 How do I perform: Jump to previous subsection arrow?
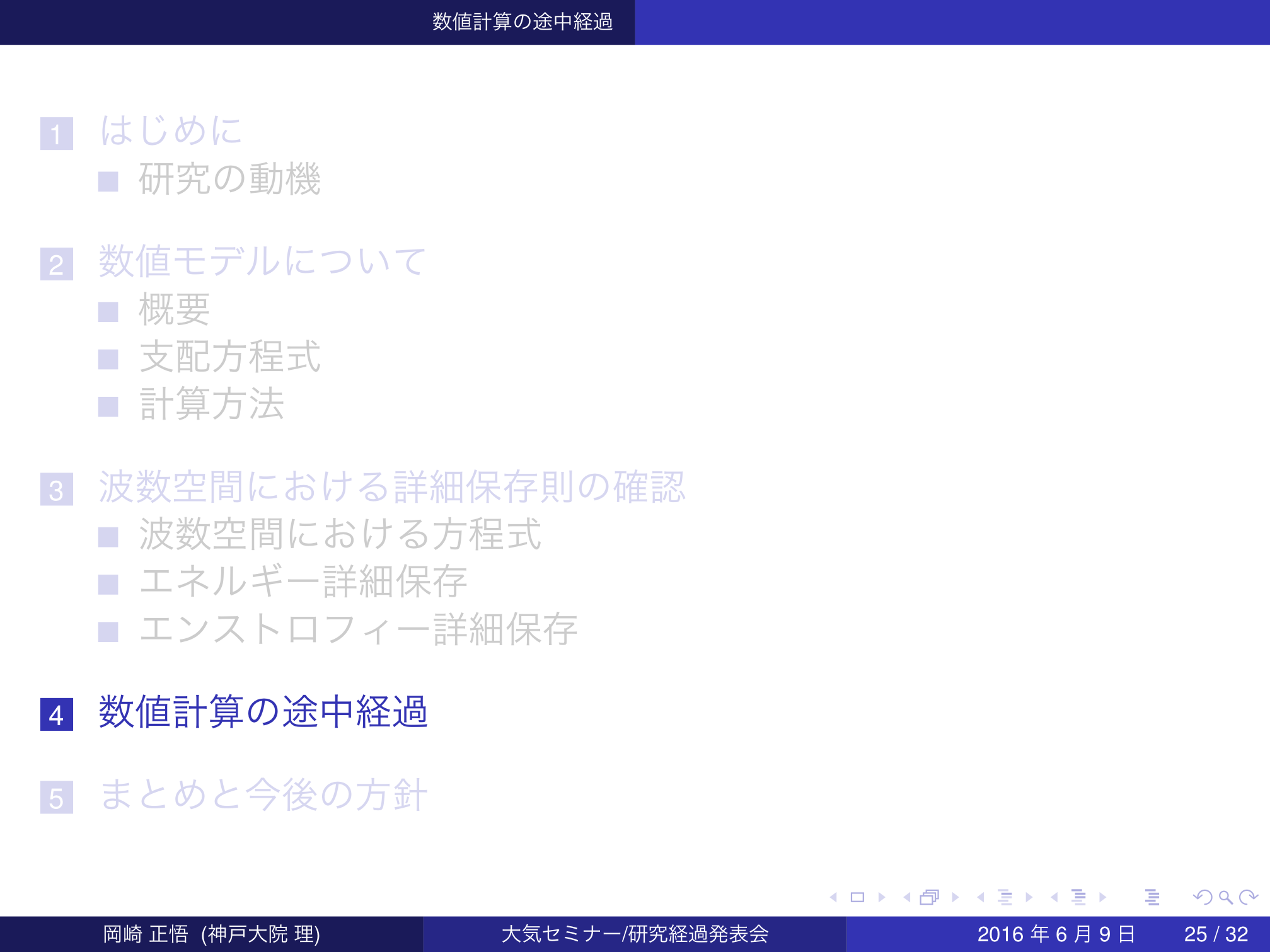pos(981,897)
